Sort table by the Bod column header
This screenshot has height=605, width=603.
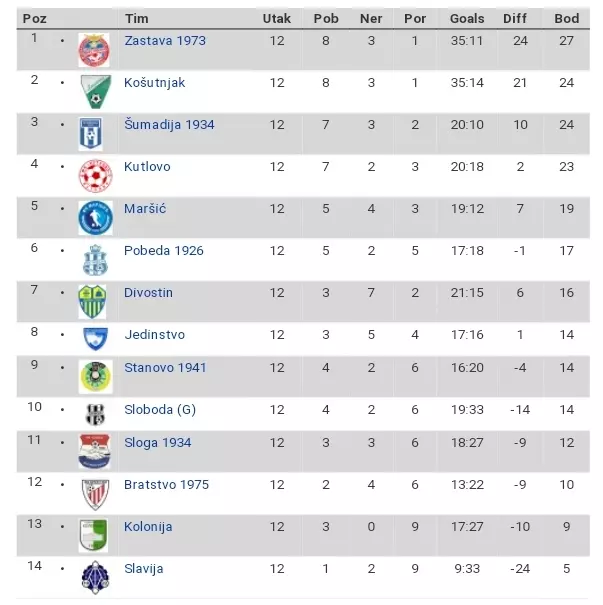point(566,19)
